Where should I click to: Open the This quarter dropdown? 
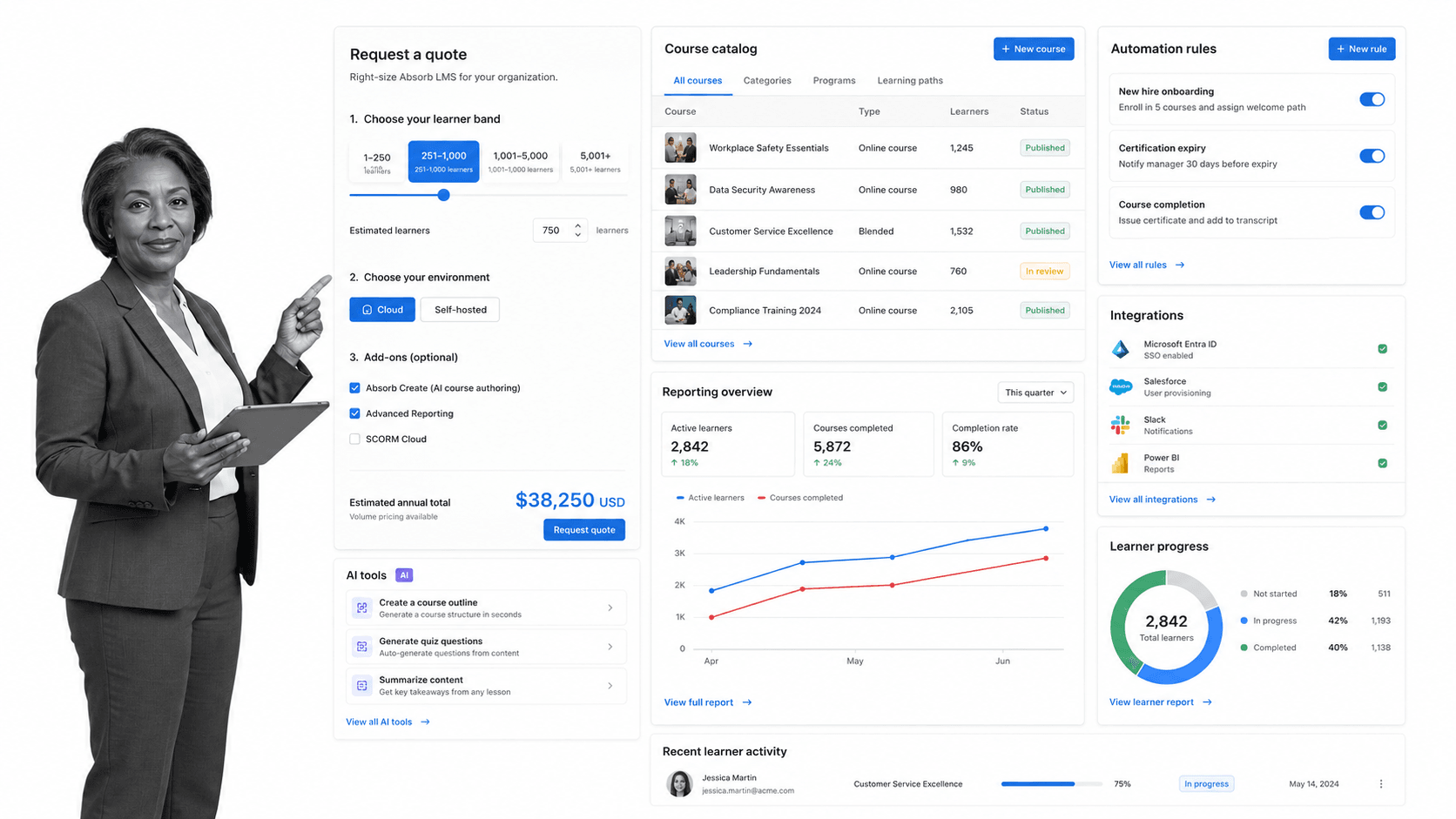tap(1035, 393)
